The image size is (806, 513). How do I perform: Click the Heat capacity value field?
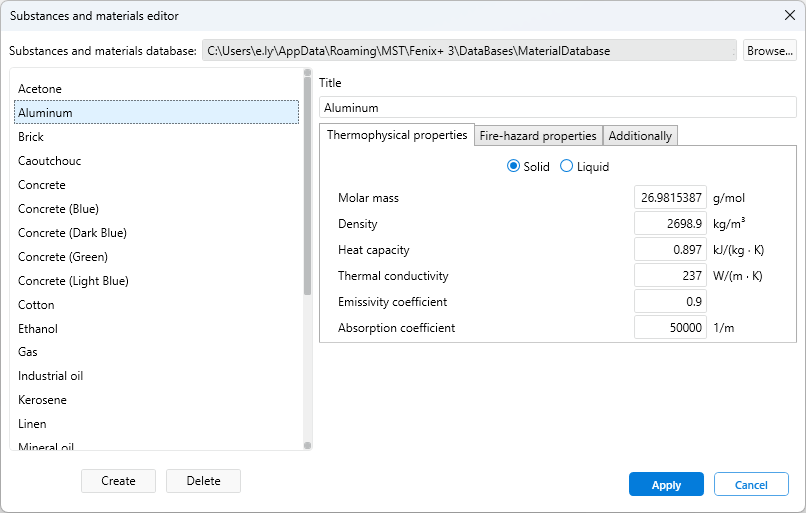pos(670,250)
